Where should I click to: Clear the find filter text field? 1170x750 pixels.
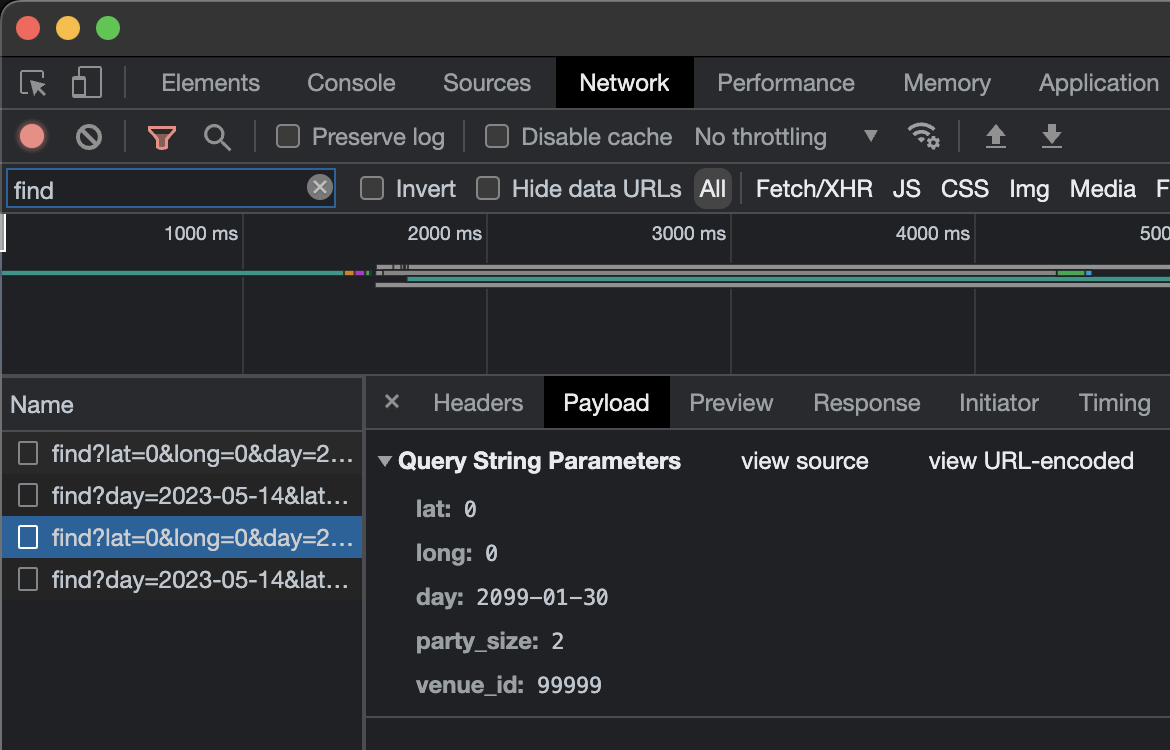coord(319,187)
